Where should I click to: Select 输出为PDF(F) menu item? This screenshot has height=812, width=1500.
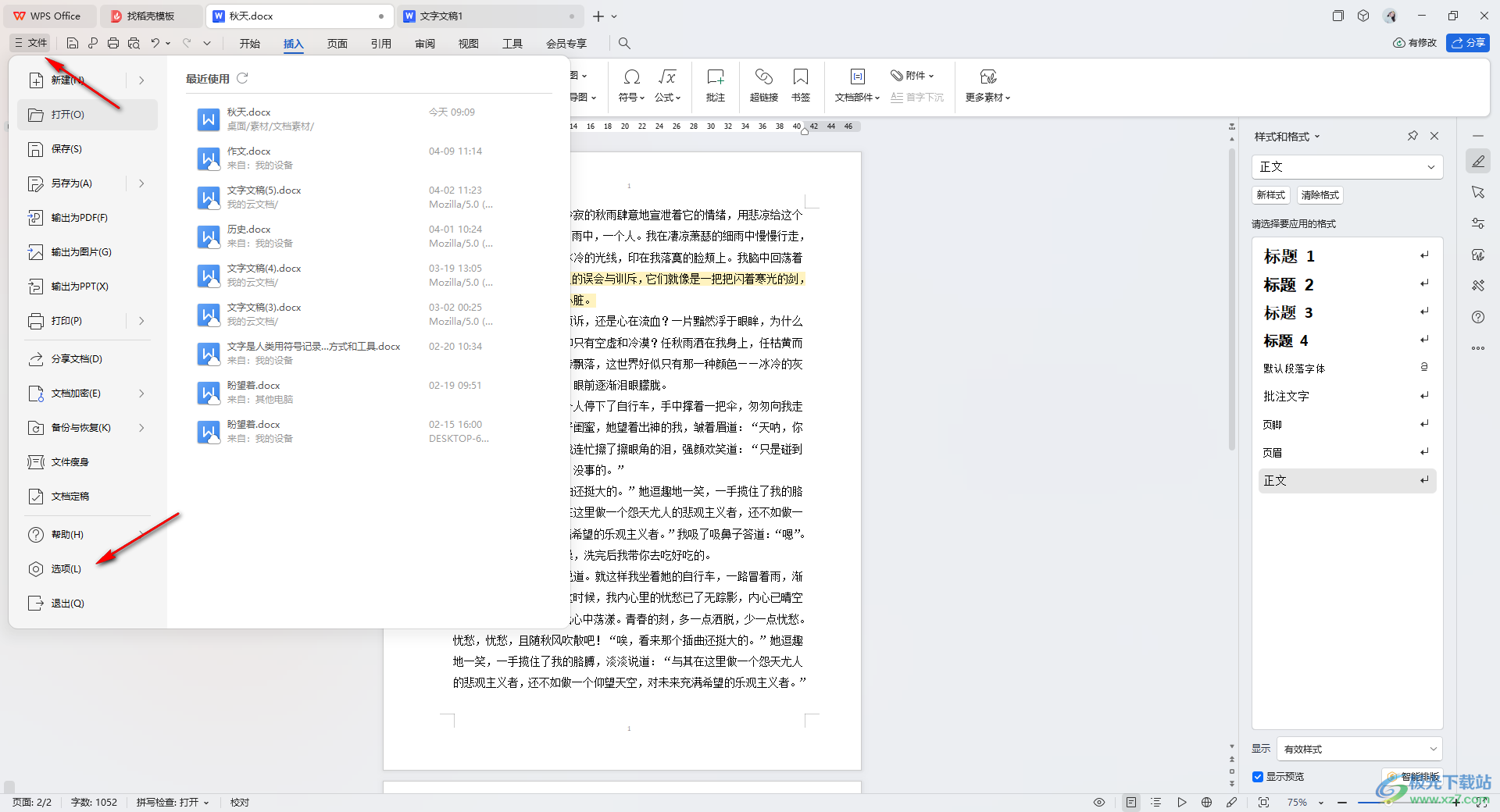[x=87, y=218]
